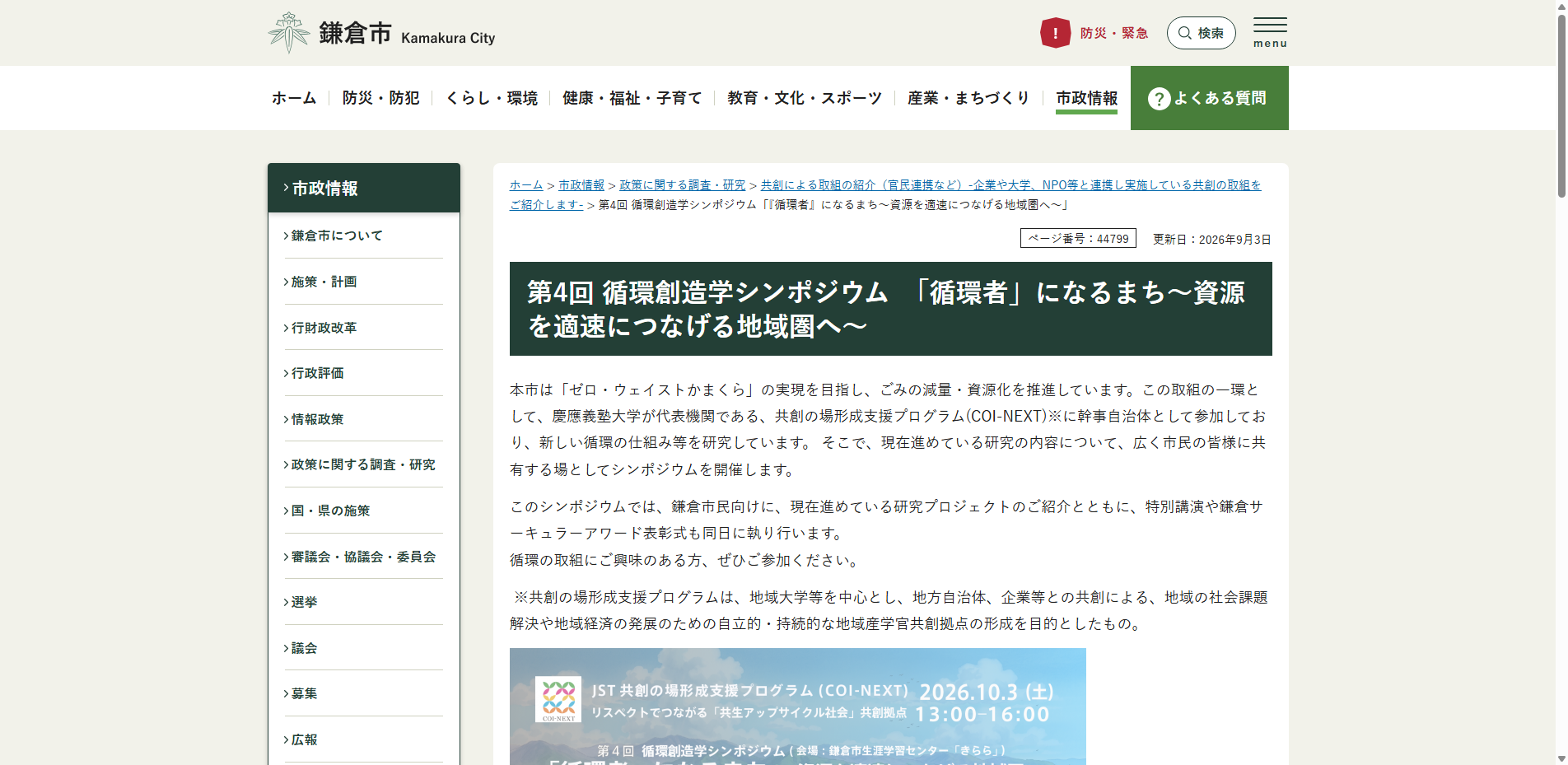Click the 更新日：2026年9月3日 text

point(1212,240)
